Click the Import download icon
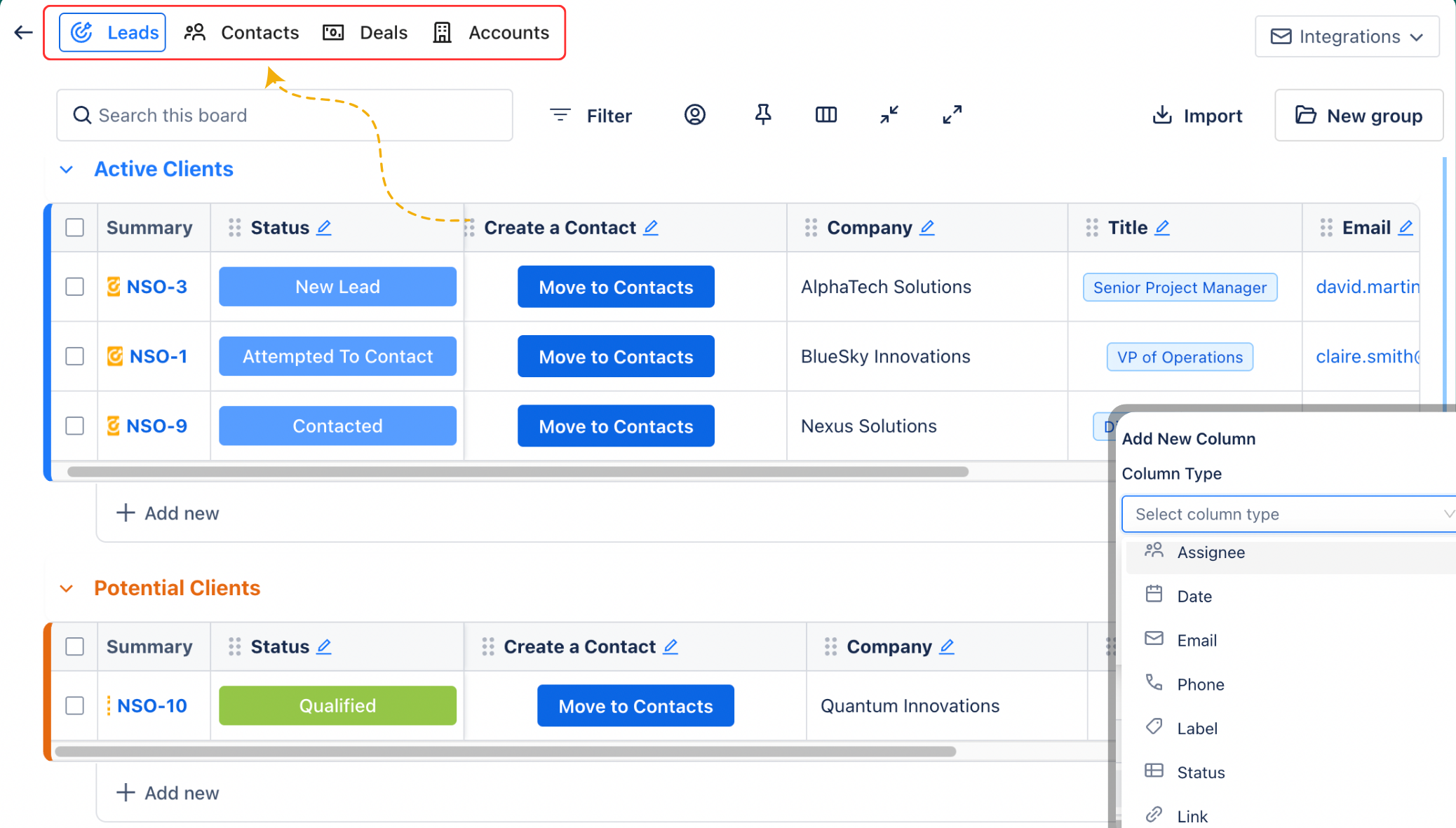 coord(1164,115)
